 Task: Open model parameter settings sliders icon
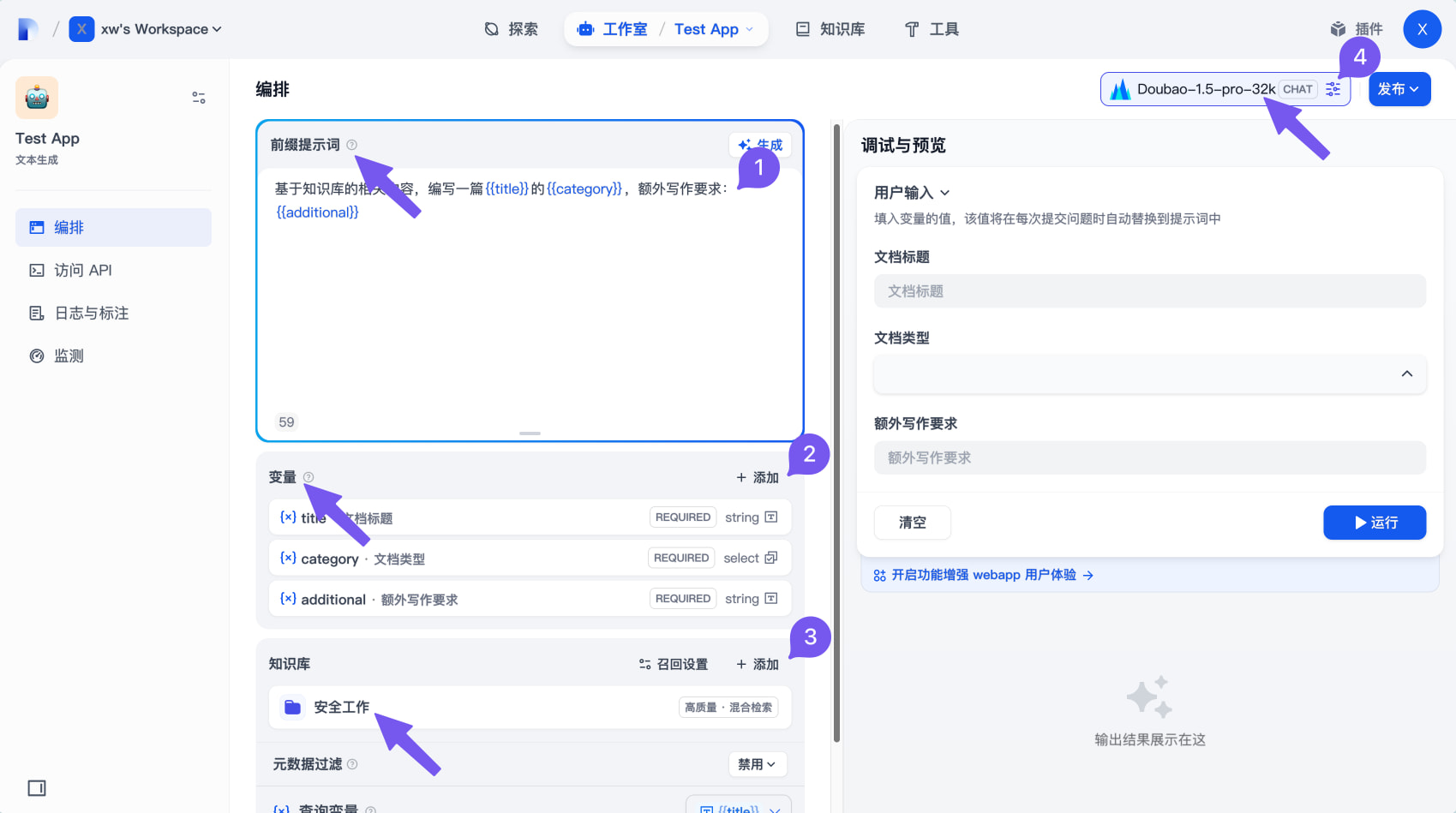pos(1333,89)
